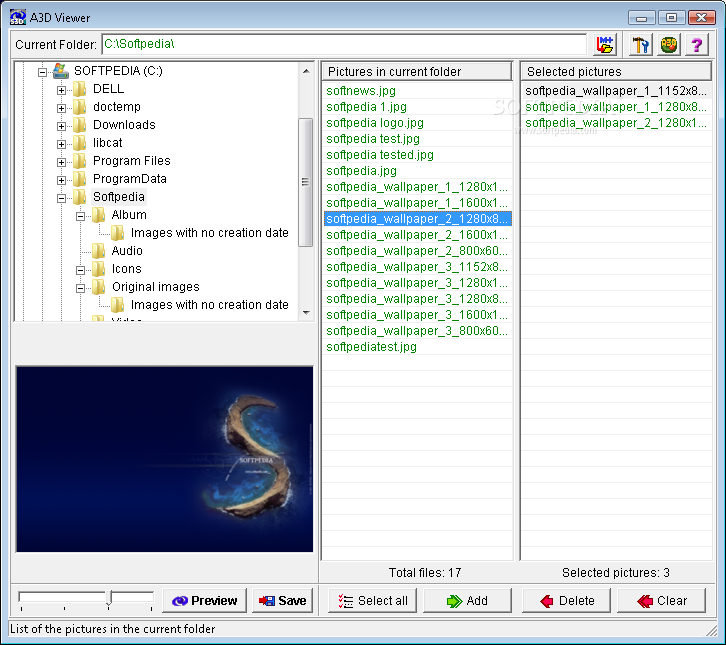This screenshot has height=645, width=726.
Task: Collapse the Original images folder node
Action: pyautogui.click(x=80, y=288)
